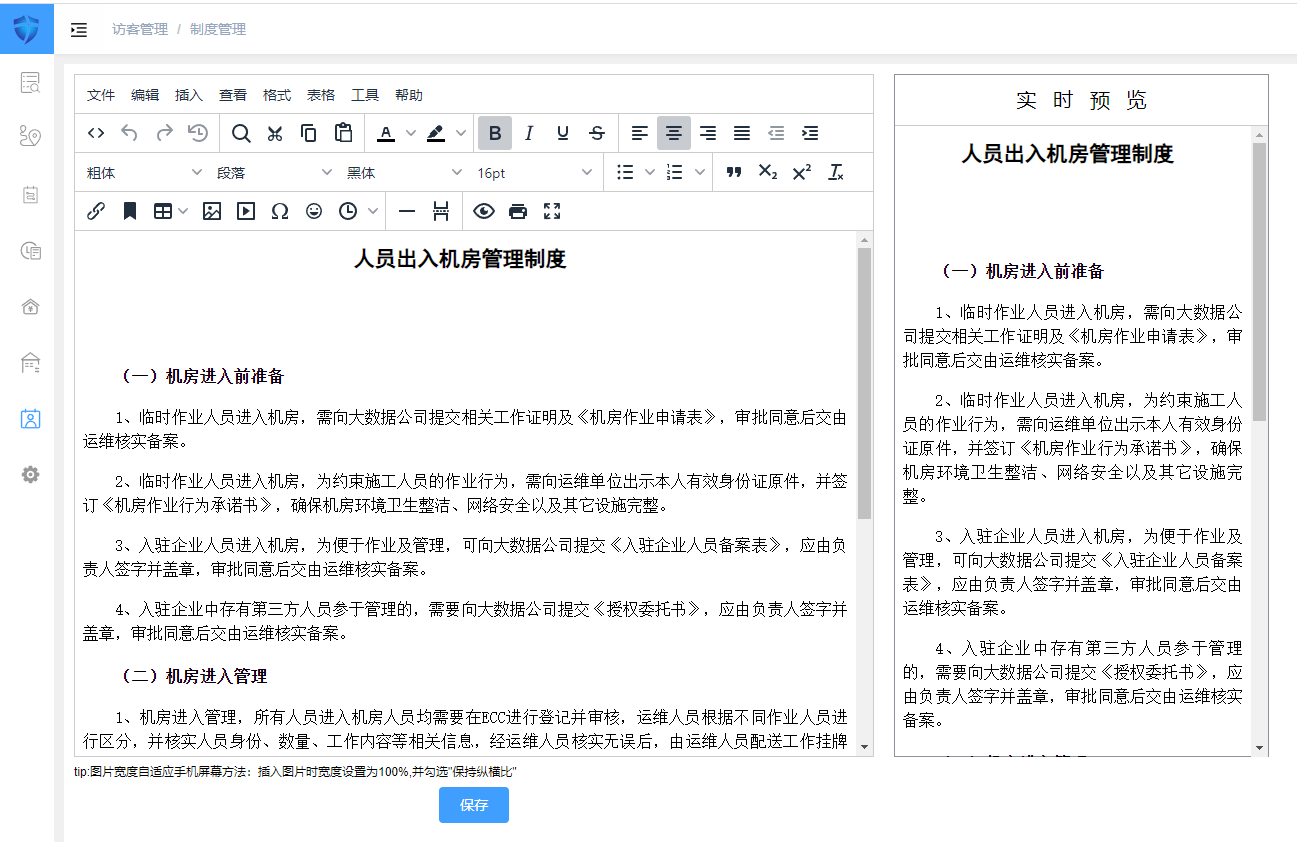Apply subscript formatting

click(x=768, y=173)
